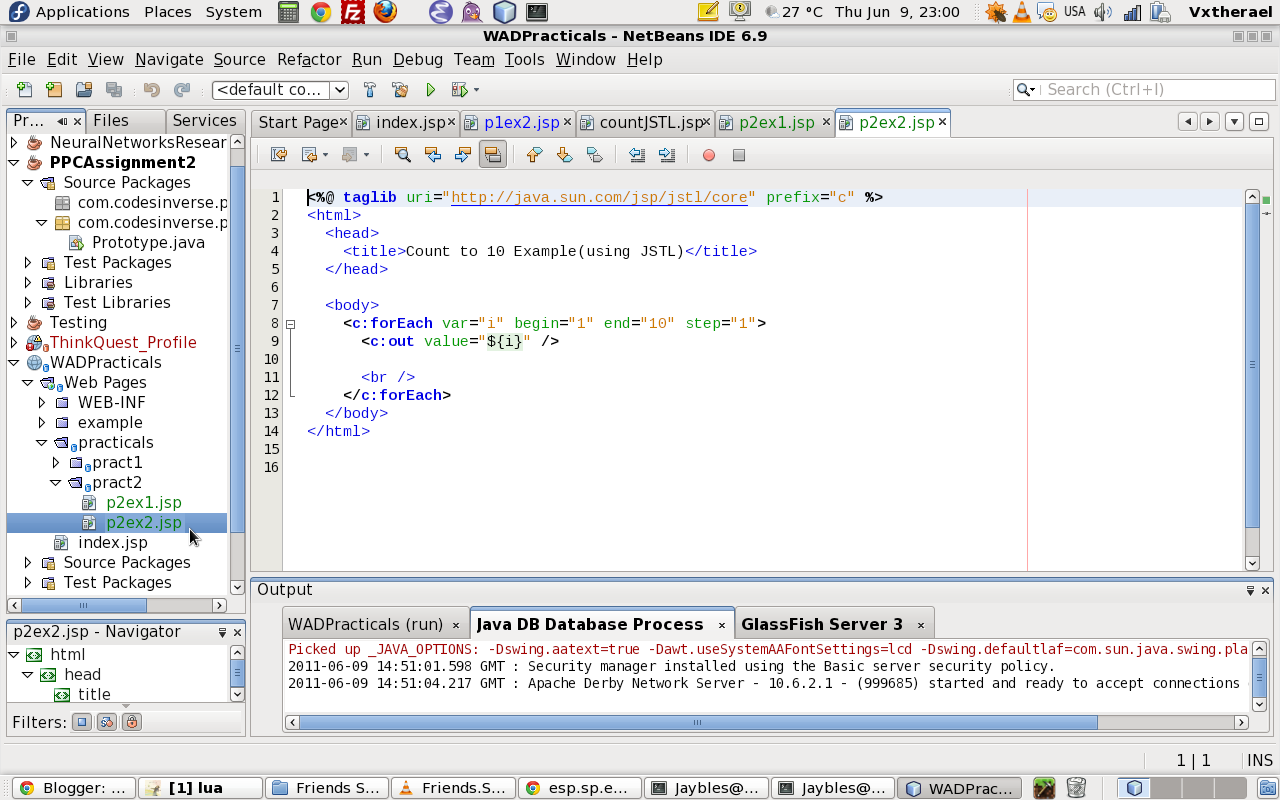Viewport: 1280px width, 800px height.
Task: Switch to the Services tab
Action: coord(204,120)
